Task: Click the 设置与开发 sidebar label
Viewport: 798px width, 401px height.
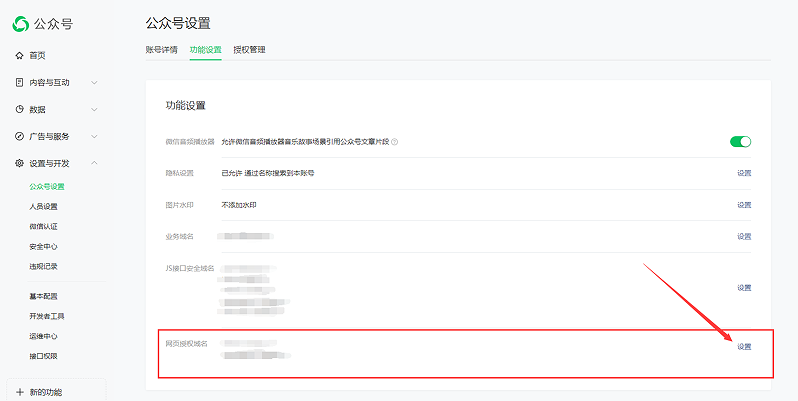Action: tap(49, 163)
